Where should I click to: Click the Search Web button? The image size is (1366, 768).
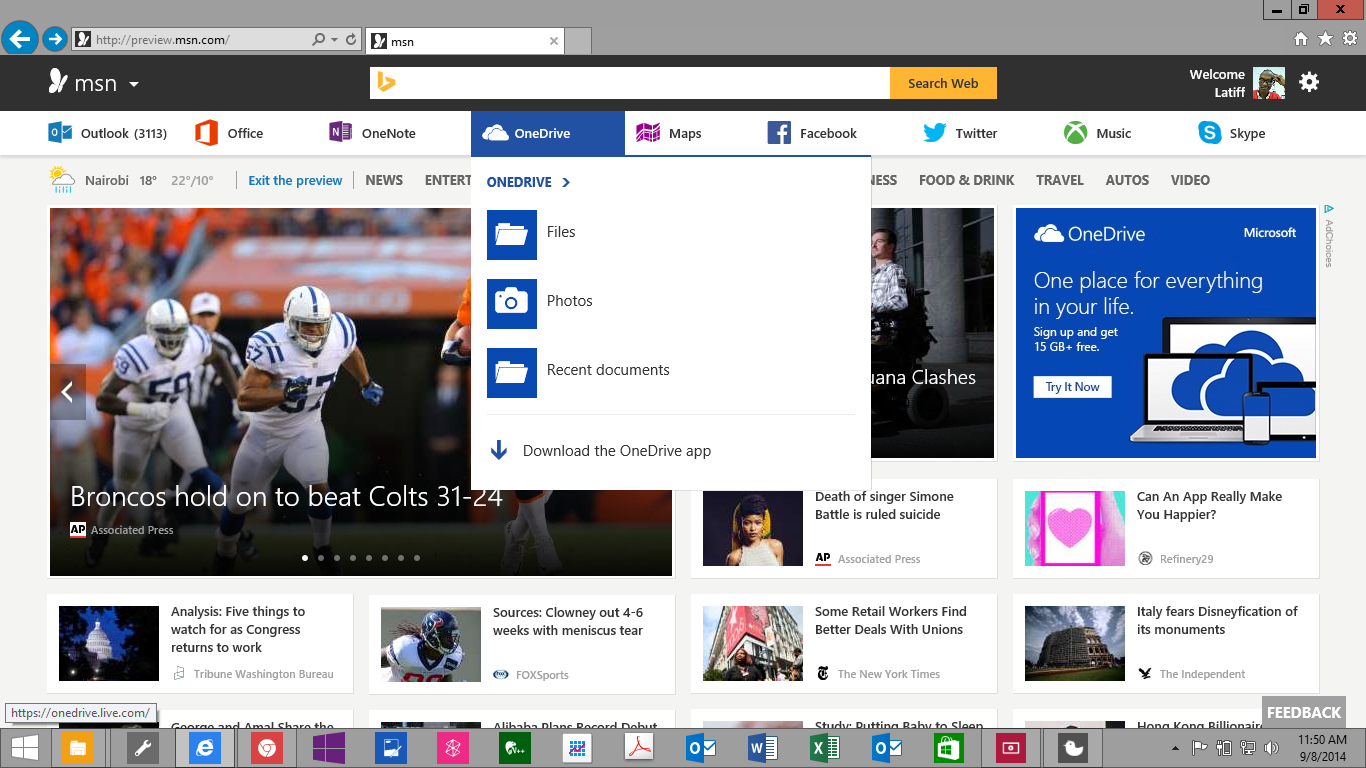(x=943, y=83)
